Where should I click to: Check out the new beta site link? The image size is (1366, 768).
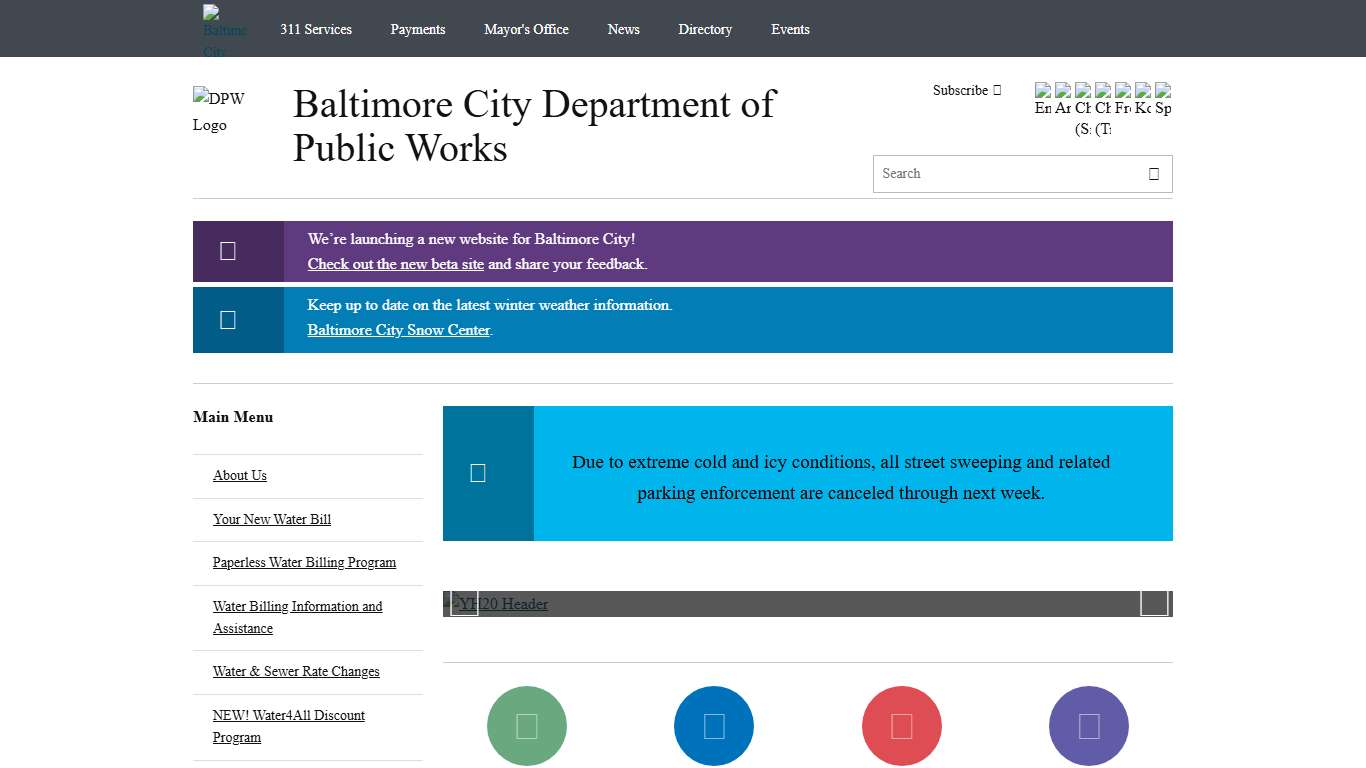click(x=395, y=264)
